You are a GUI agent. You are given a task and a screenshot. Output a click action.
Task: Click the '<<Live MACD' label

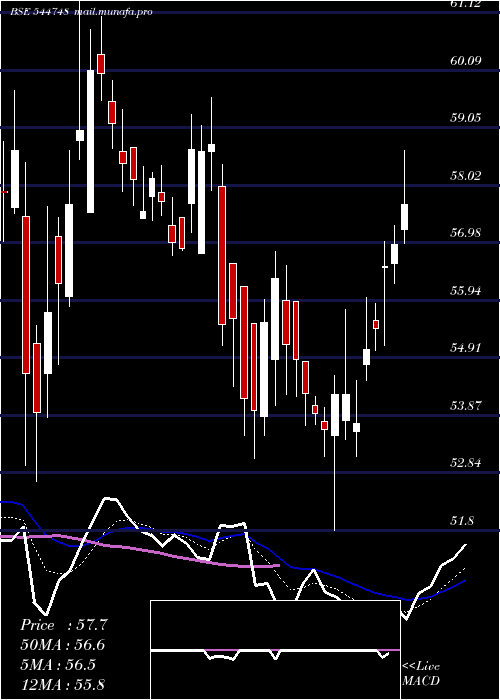point(421,674)
